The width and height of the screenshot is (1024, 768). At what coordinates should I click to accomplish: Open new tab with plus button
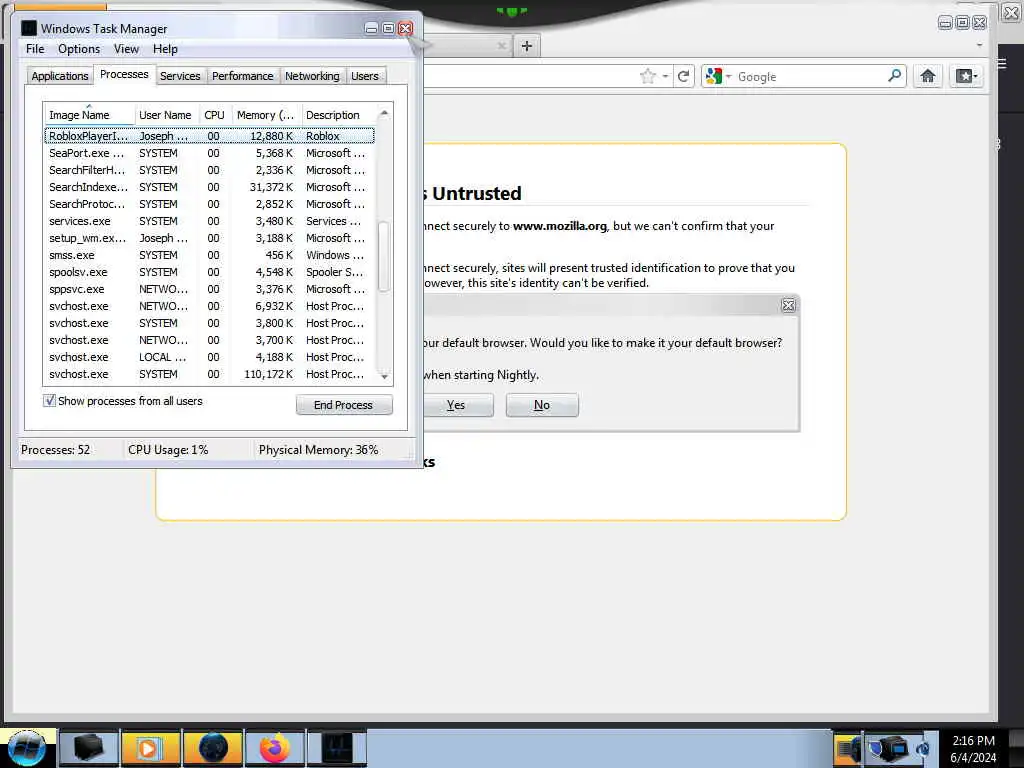pyautogui.click(x=526, y=46)
